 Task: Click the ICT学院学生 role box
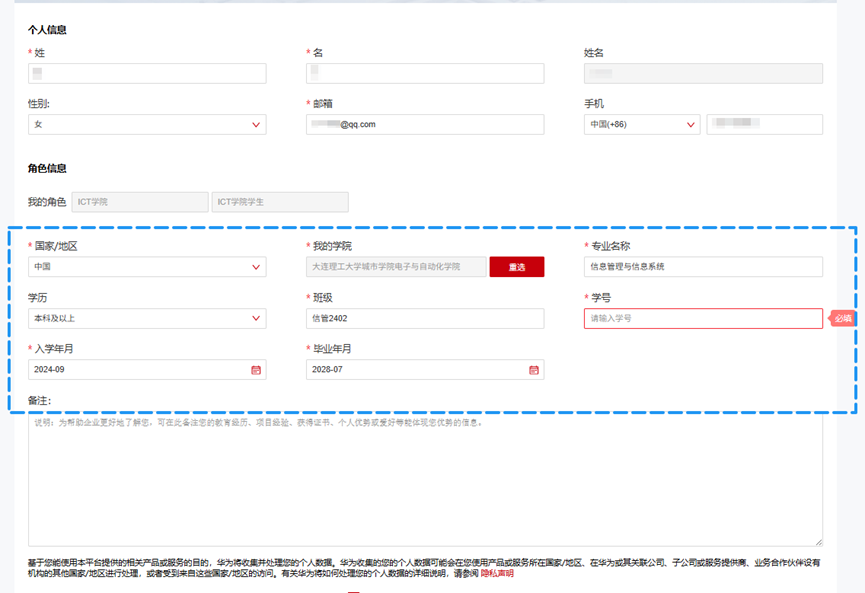click(280, 202)
